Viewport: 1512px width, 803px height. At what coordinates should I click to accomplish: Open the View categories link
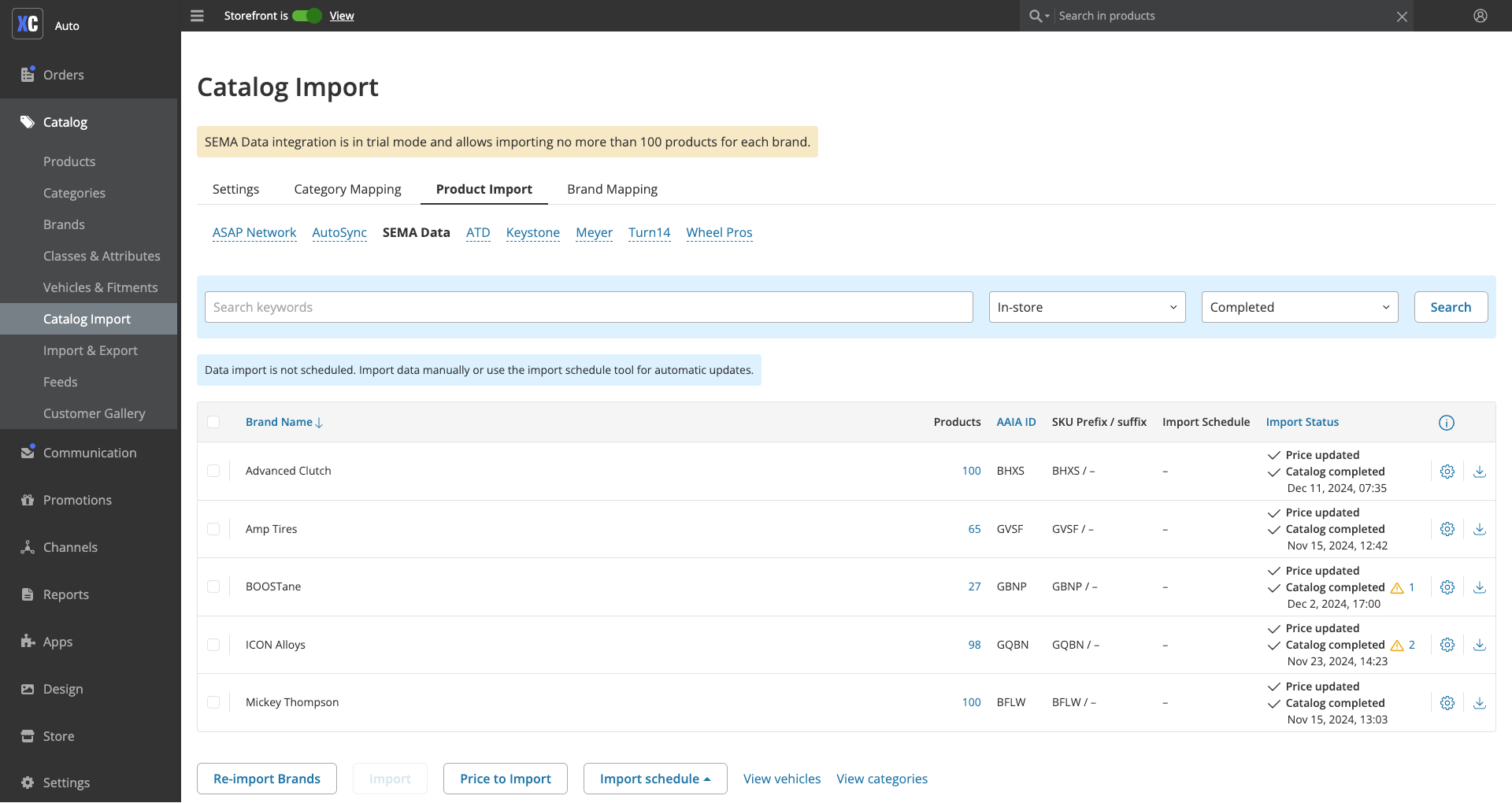(x=882, y=779)
